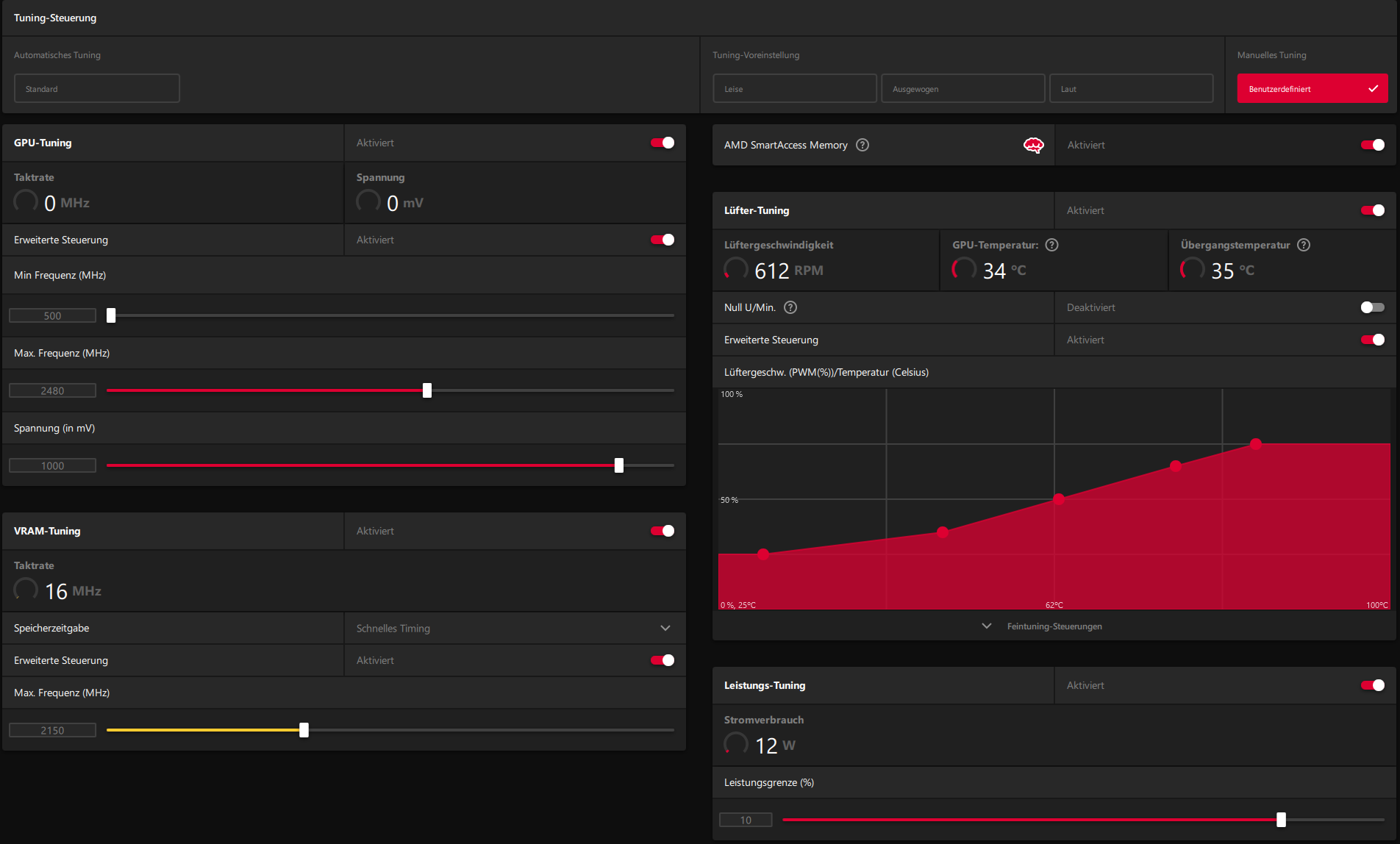Click Min Frequenz value field 500
Image resolution: width=1400 pixels, height=844 pixels.
click(52, 315)
